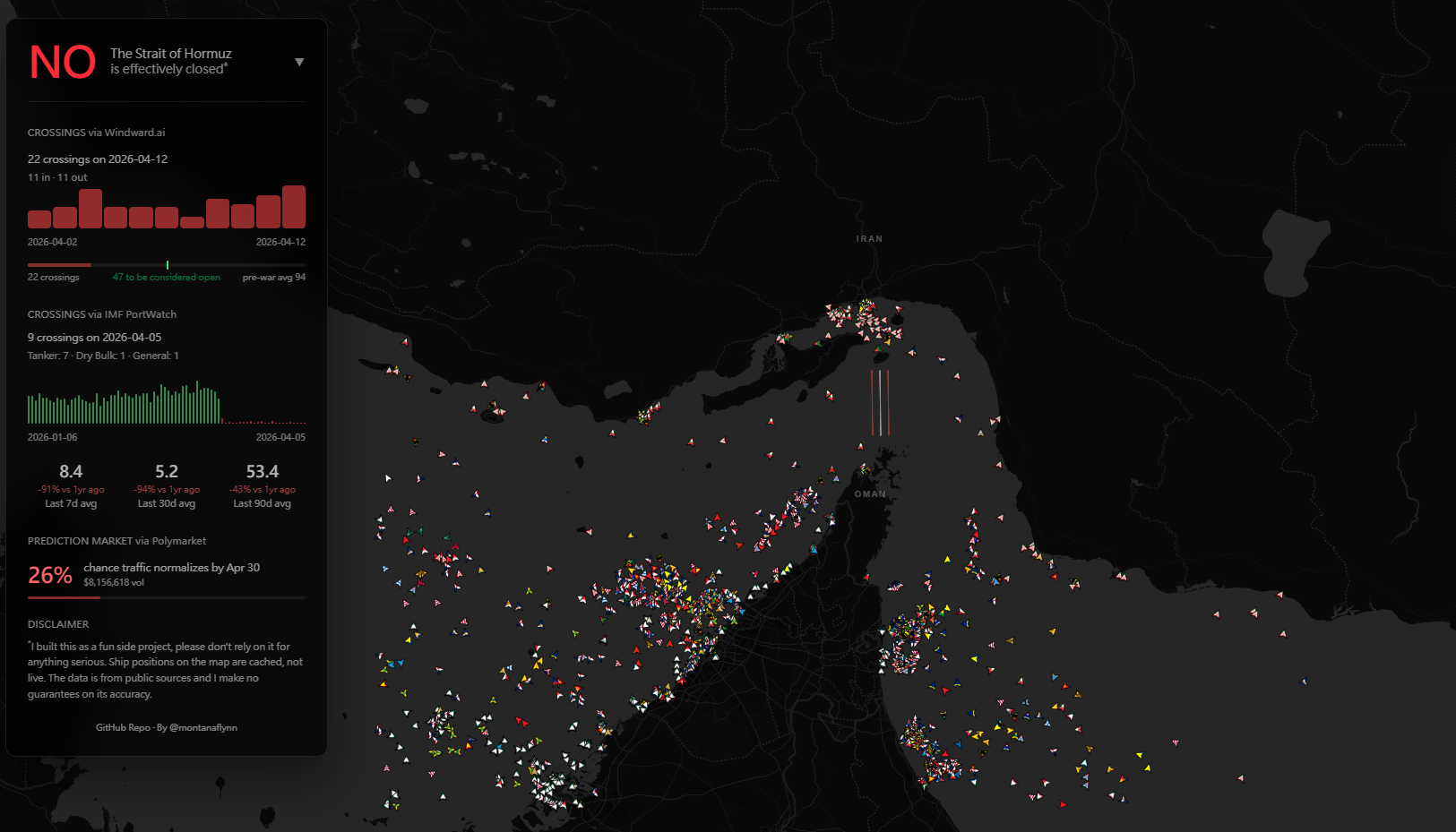Click the ship marker just below the lane lines
This screenshot has width=1456, height=832.
[861, 445]
